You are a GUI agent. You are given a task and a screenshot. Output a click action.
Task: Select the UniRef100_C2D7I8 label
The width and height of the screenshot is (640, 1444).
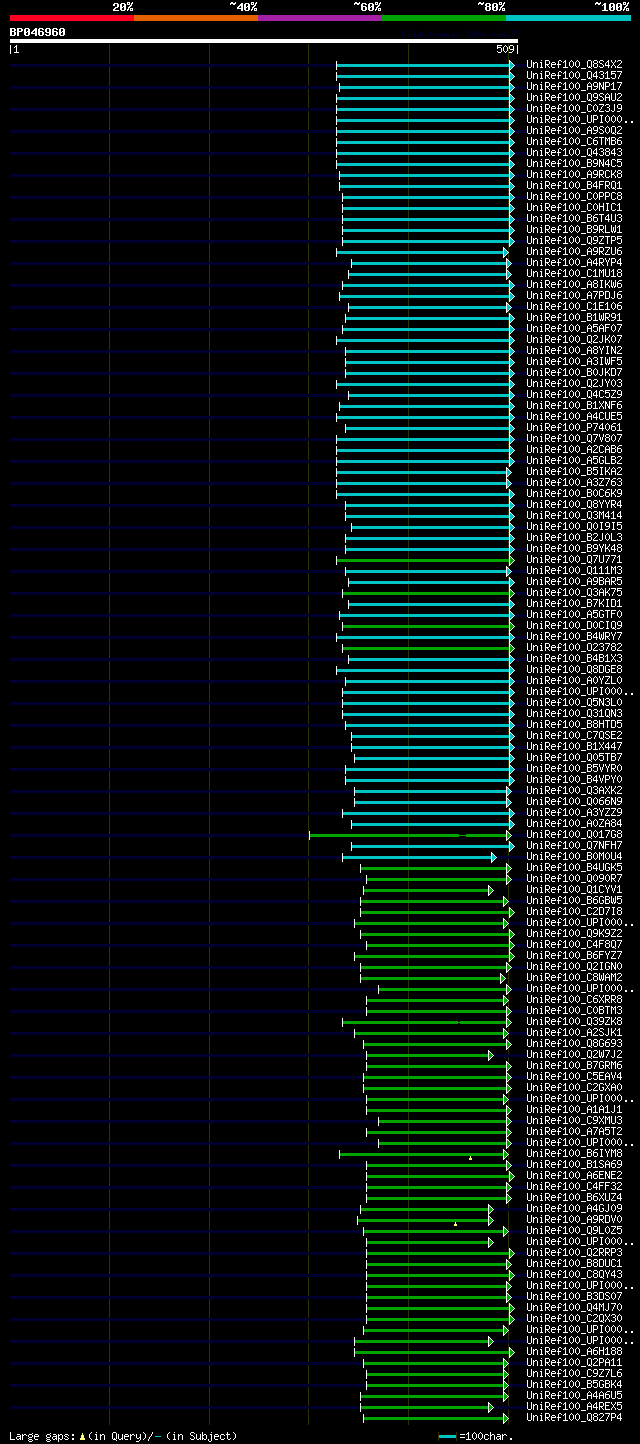click(575, 911)
